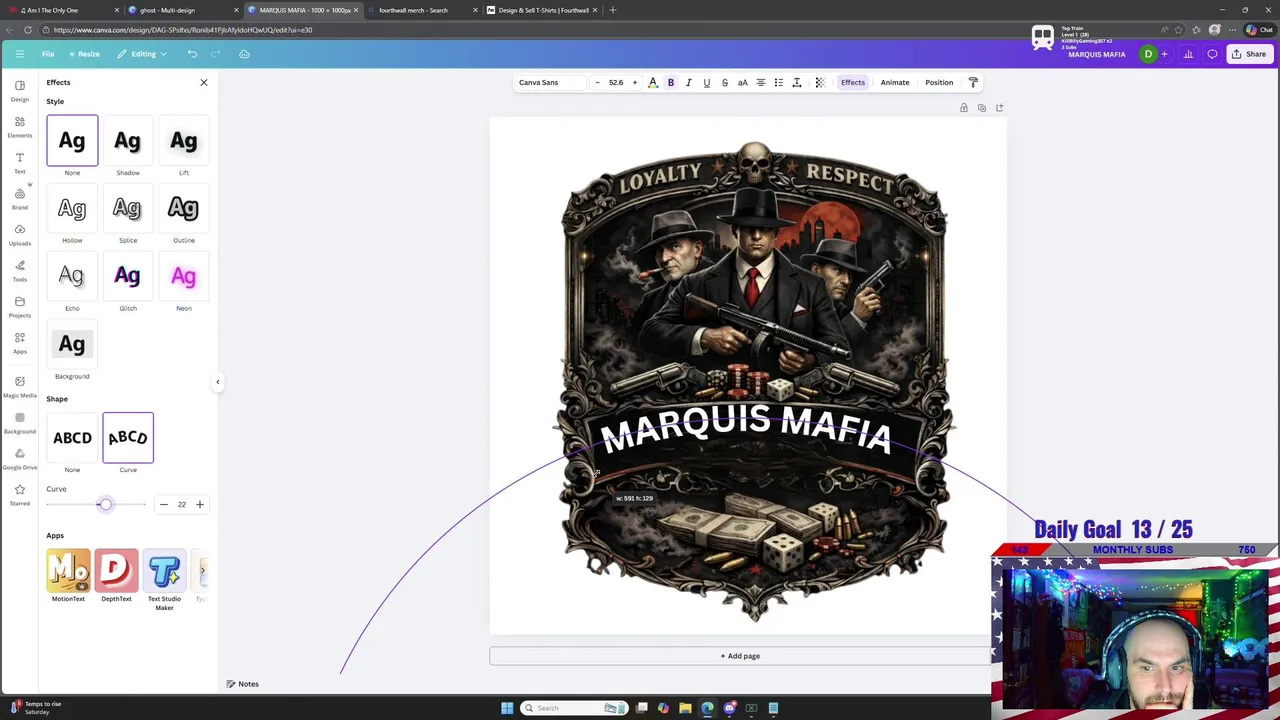Increase curve value with plus

[200, 504]
